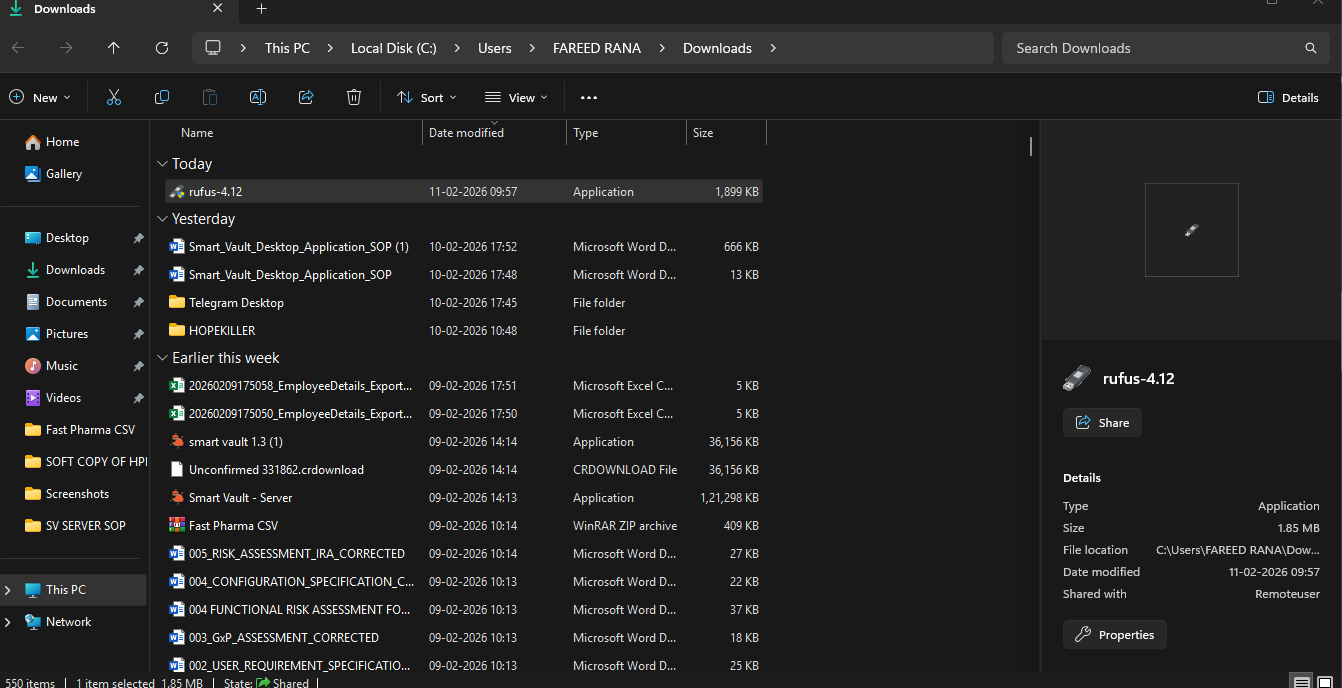
Task: Go back to the previous folder
Action: point(17,47)
